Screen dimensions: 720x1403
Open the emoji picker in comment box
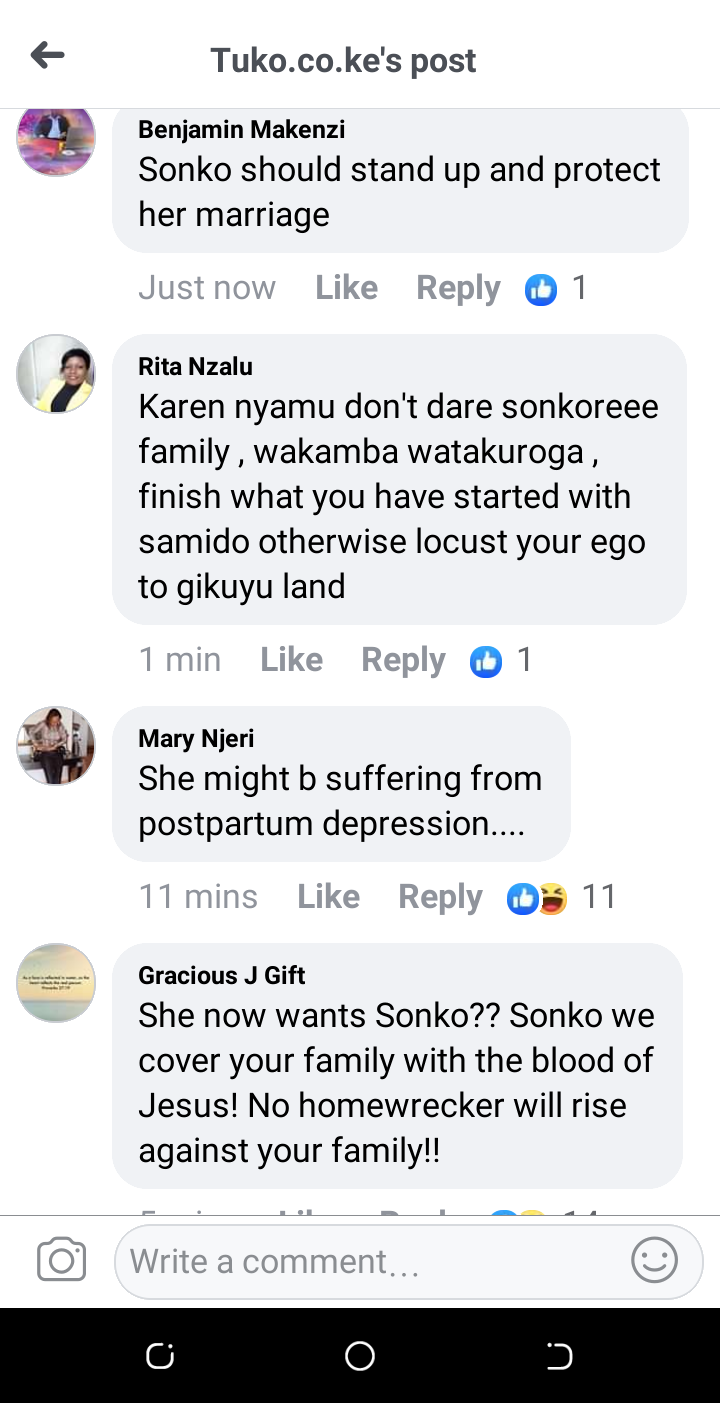[654, 1260]
